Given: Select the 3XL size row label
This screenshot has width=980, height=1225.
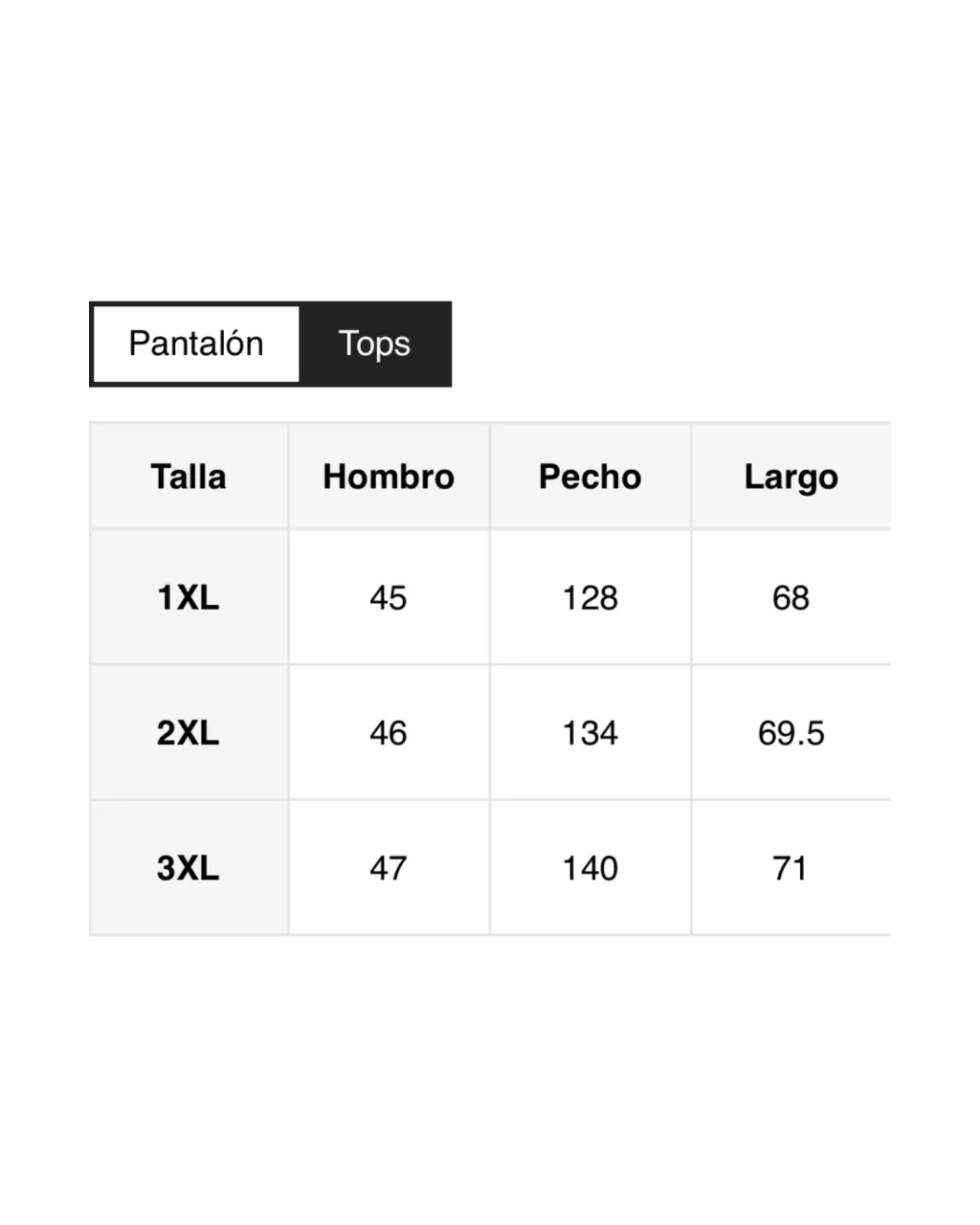Looking at the screenshot, I should 189,868.
